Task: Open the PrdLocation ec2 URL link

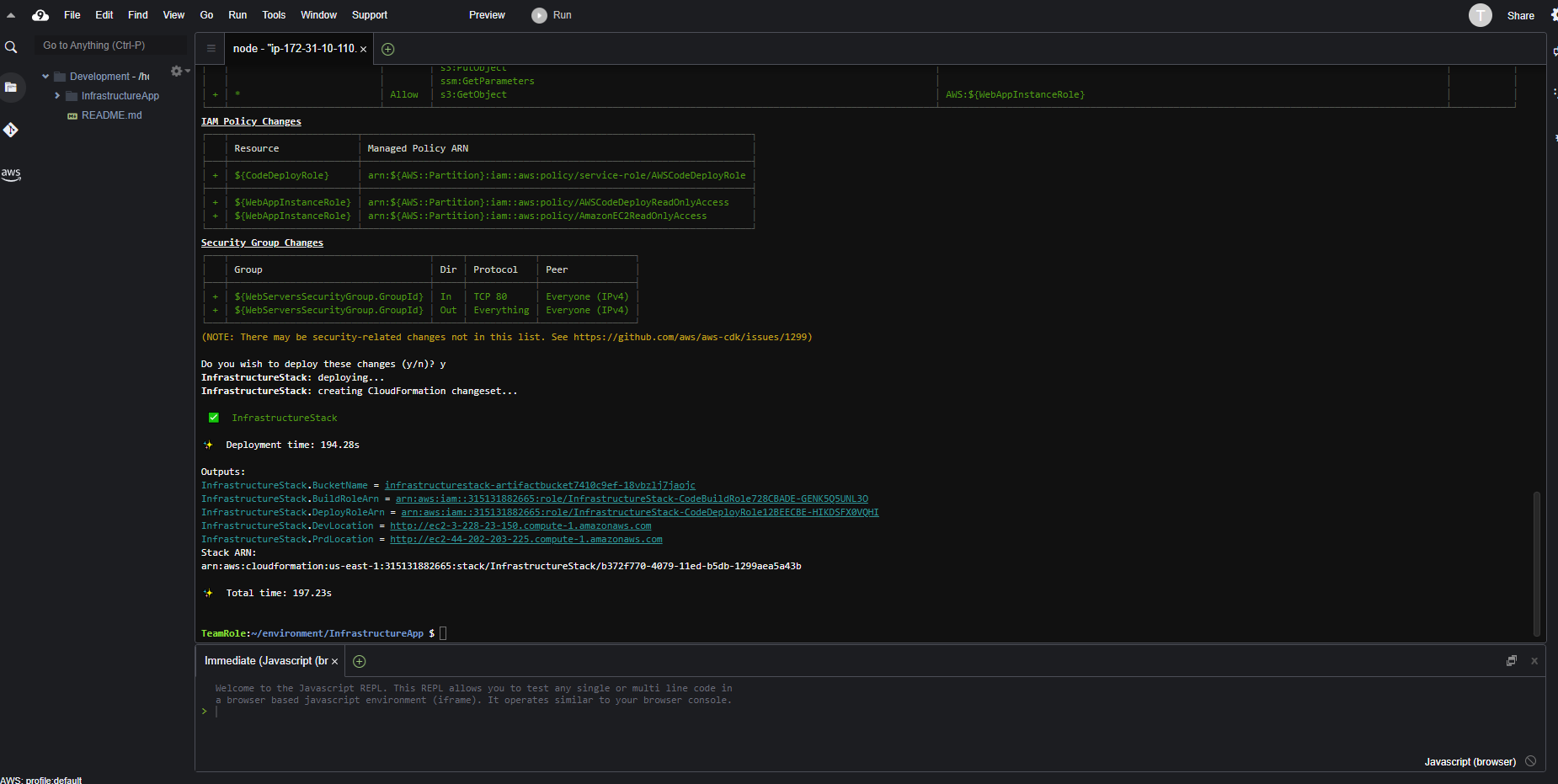Action: (x=526, y=539)
